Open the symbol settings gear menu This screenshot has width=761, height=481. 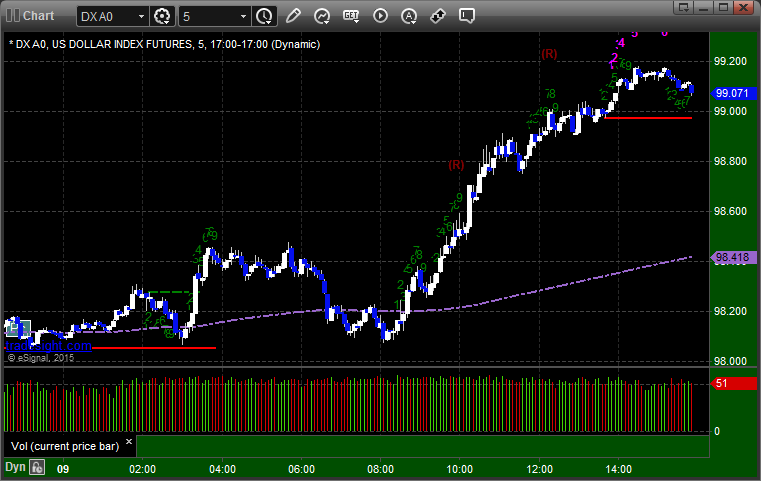(162, 16)
